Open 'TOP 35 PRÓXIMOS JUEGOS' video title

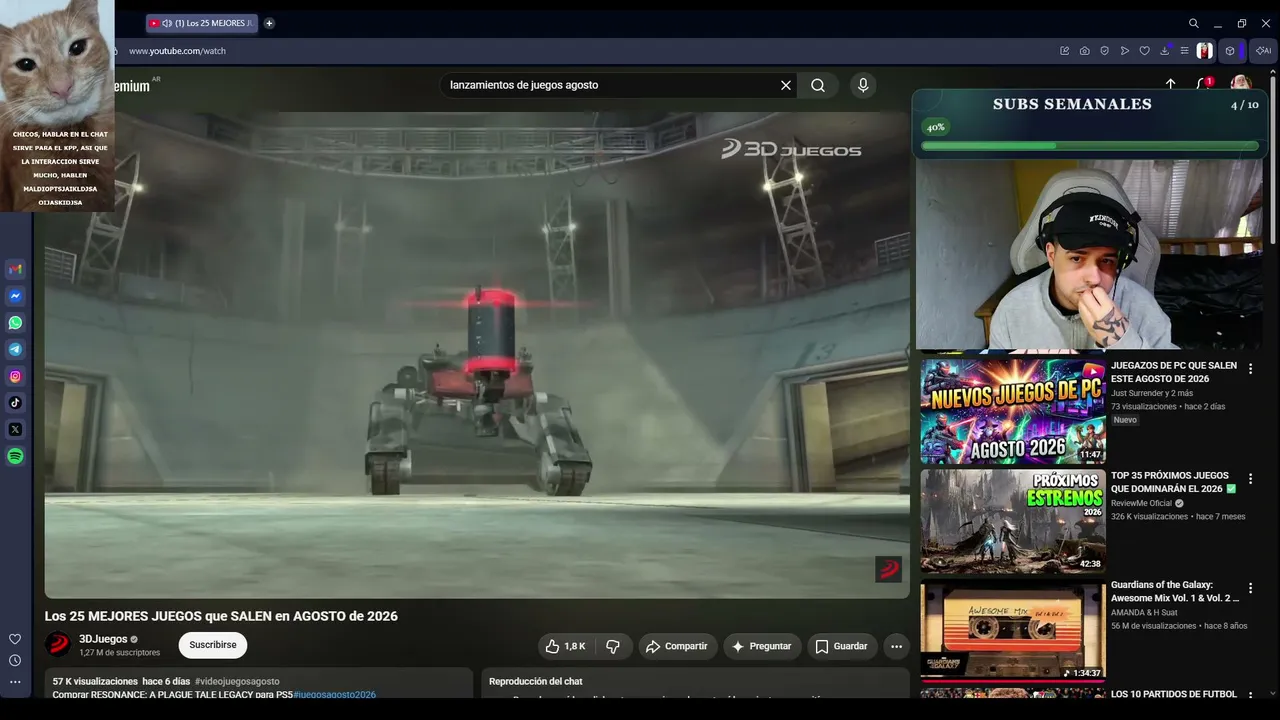pyautogui.click(x=1174, y=482)
